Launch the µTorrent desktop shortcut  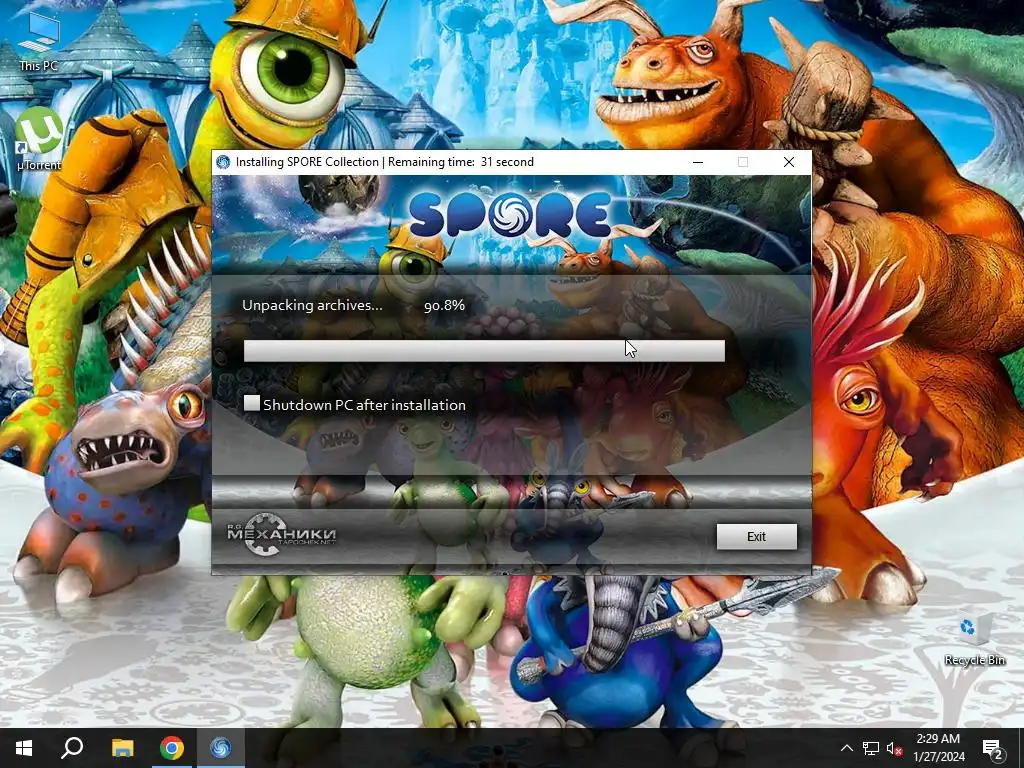point(39,138)
